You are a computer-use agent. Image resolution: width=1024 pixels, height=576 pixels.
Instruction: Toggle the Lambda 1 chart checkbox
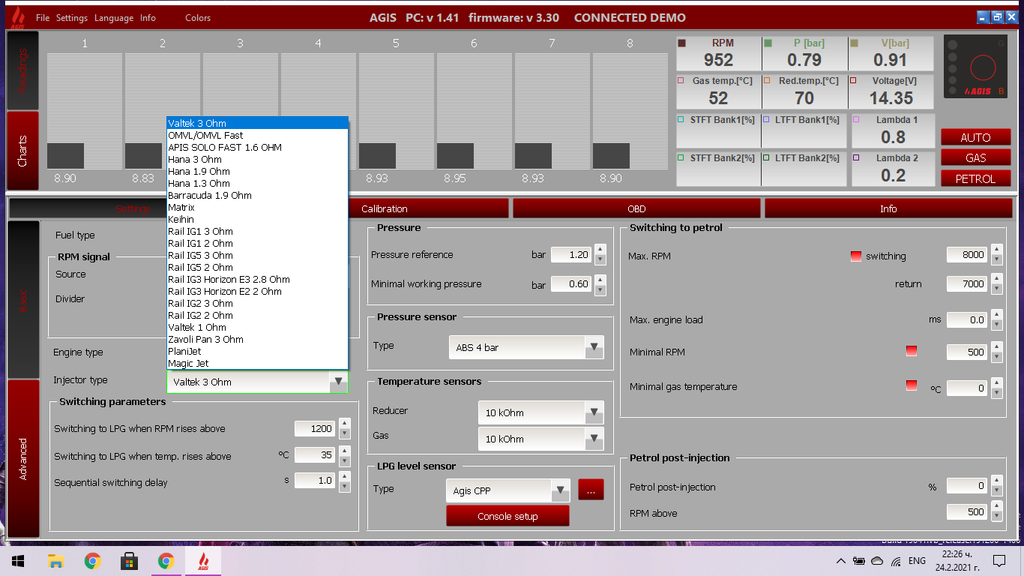pos(856,120)
